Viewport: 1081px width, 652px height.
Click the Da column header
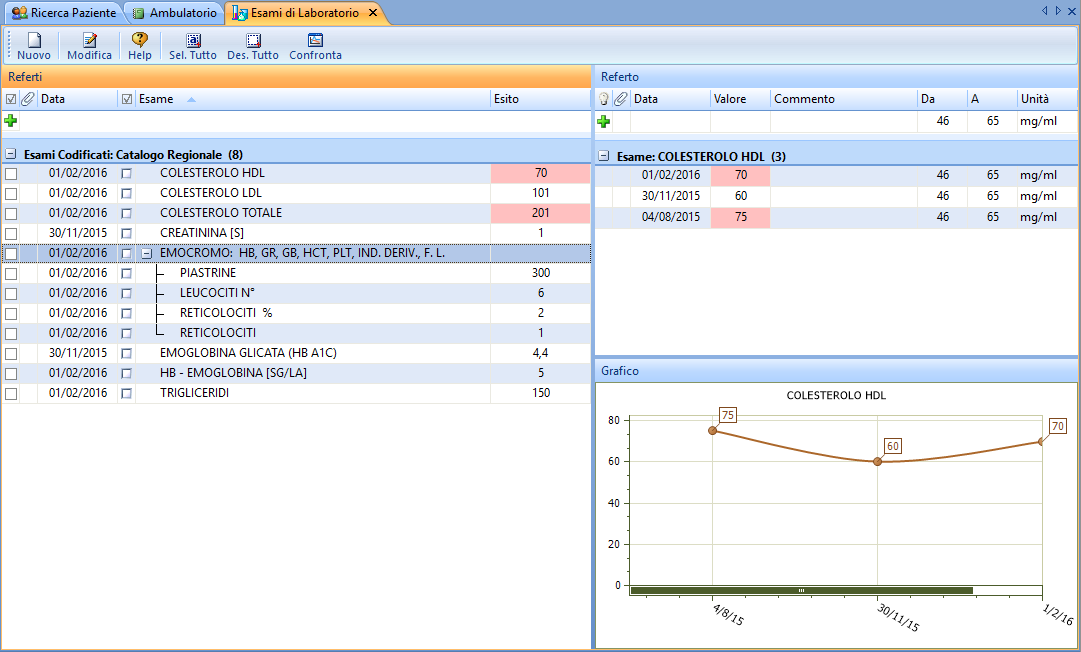tap(942, 99)
